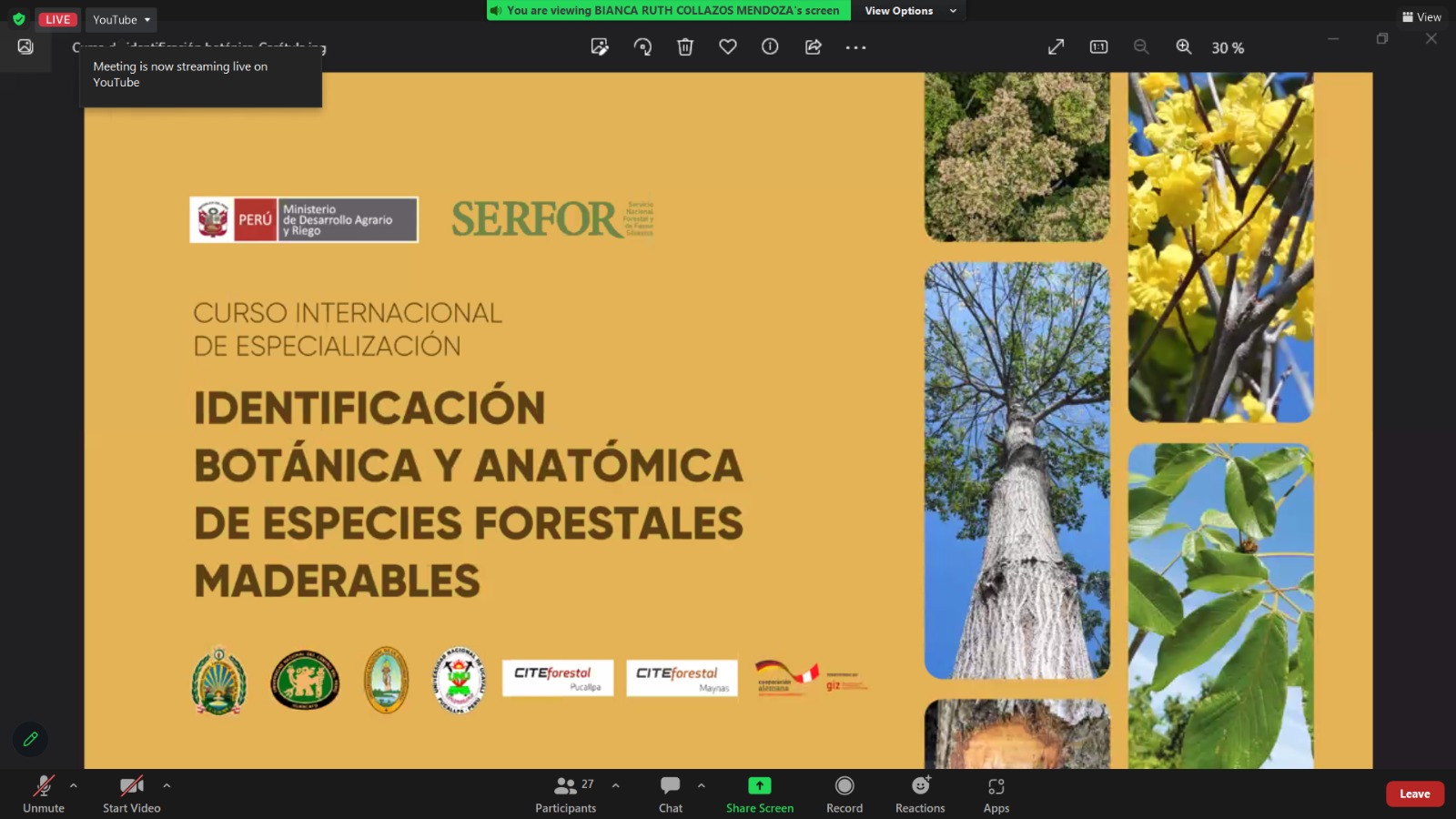Click Record to start recording
Screen dimensions: 1456x819
(x=844, y=794)
